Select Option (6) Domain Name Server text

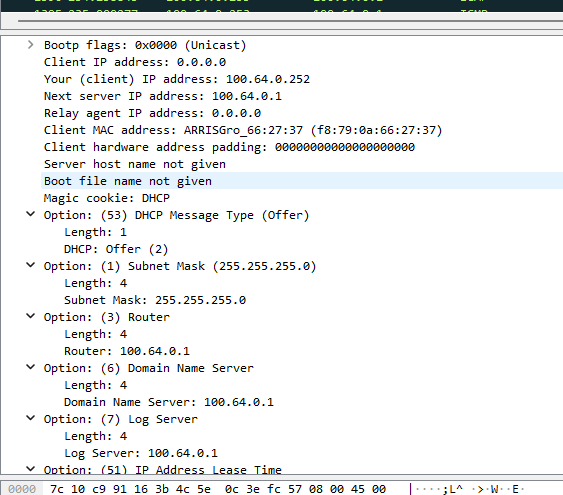tap(149, 368)
